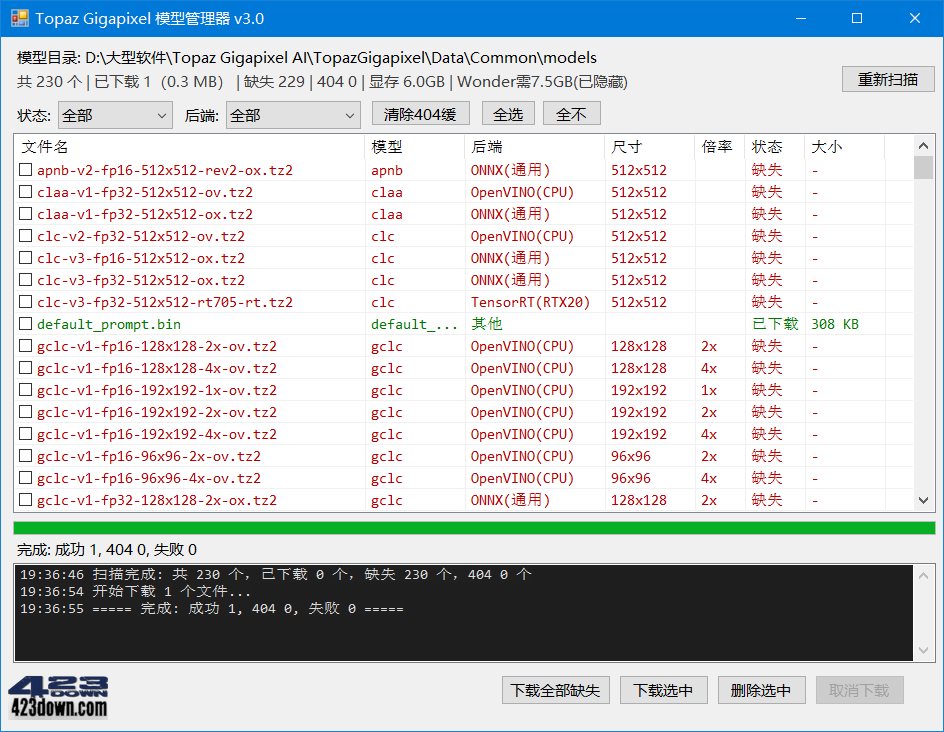Select file name gclc-v1-fp16-192x192-1x-ov.tz2

pyautogui.click(x=157, y=390)
